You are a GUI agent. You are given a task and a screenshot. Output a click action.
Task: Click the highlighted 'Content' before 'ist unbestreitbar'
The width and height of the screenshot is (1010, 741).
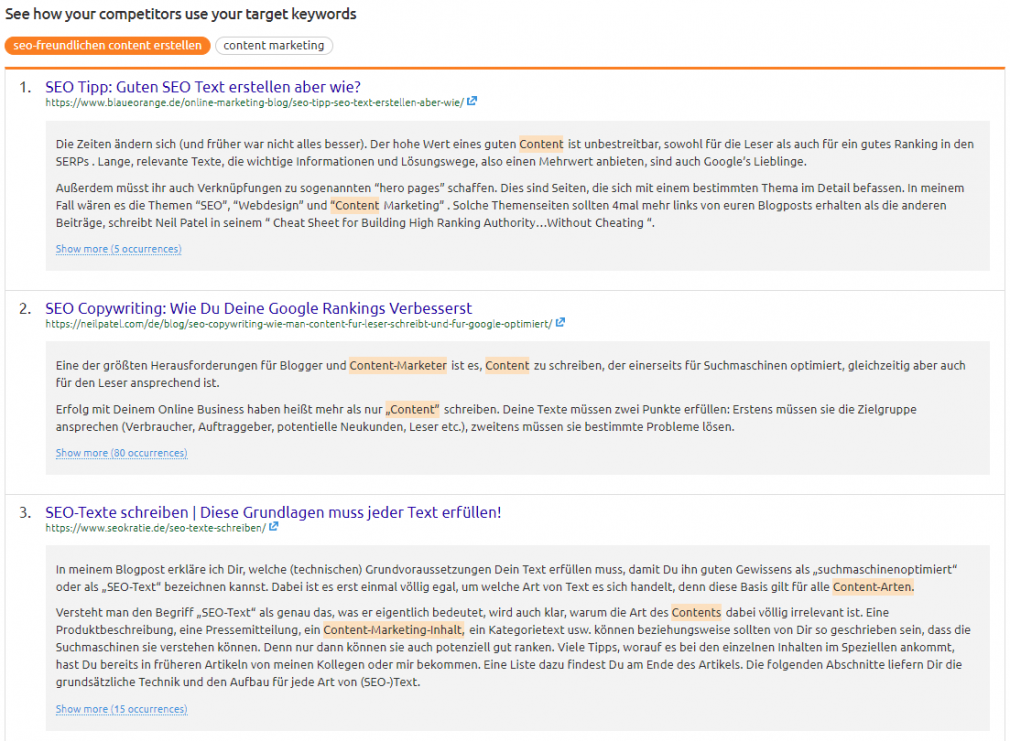(x=541, y=144)
